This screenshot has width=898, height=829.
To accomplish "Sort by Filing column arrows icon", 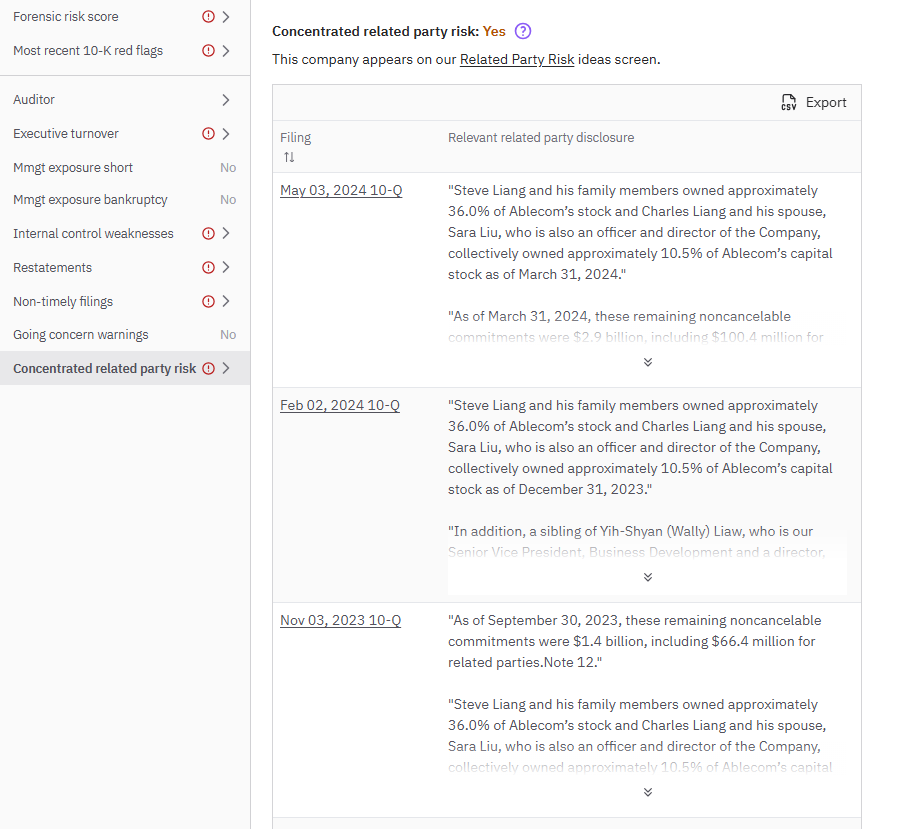I will click(x=289, y=157).
